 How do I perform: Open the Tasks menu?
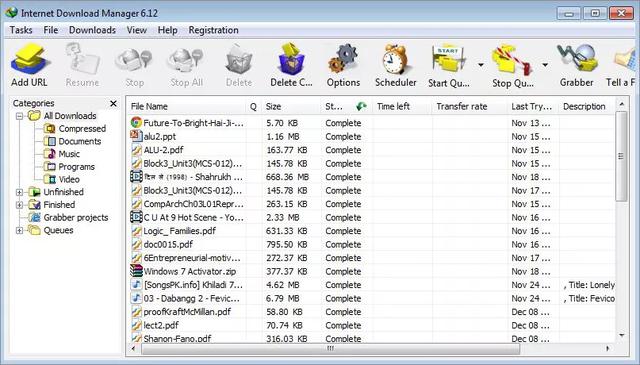point(21,30)
